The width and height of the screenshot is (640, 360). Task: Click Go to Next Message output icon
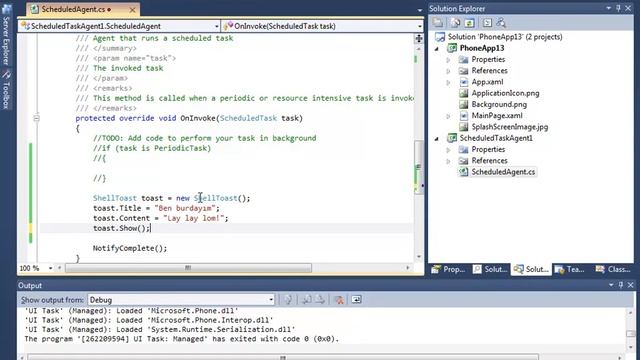coord(320,300)
